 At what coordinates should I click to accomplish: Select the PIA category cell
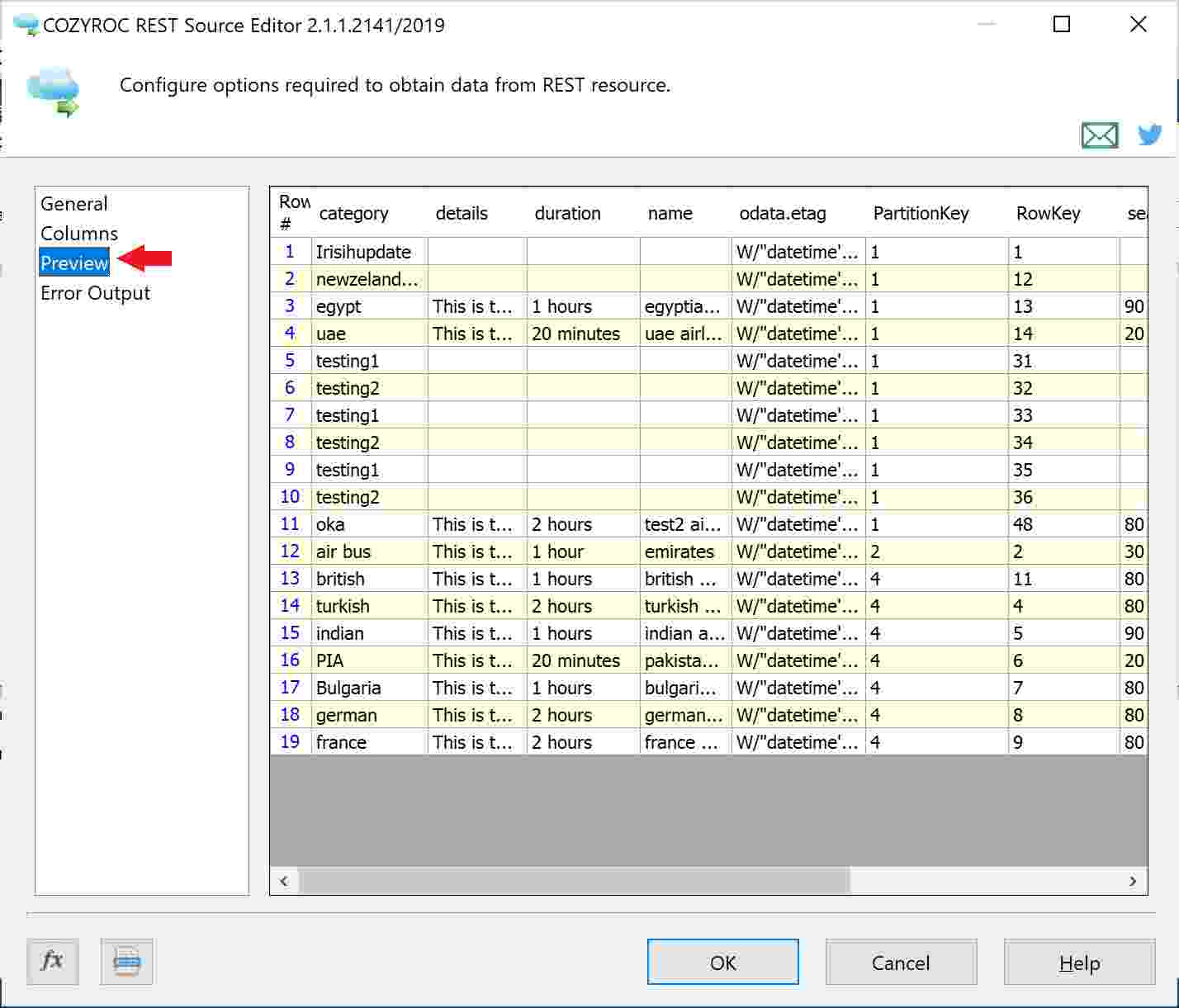click(x=369, y=660)
